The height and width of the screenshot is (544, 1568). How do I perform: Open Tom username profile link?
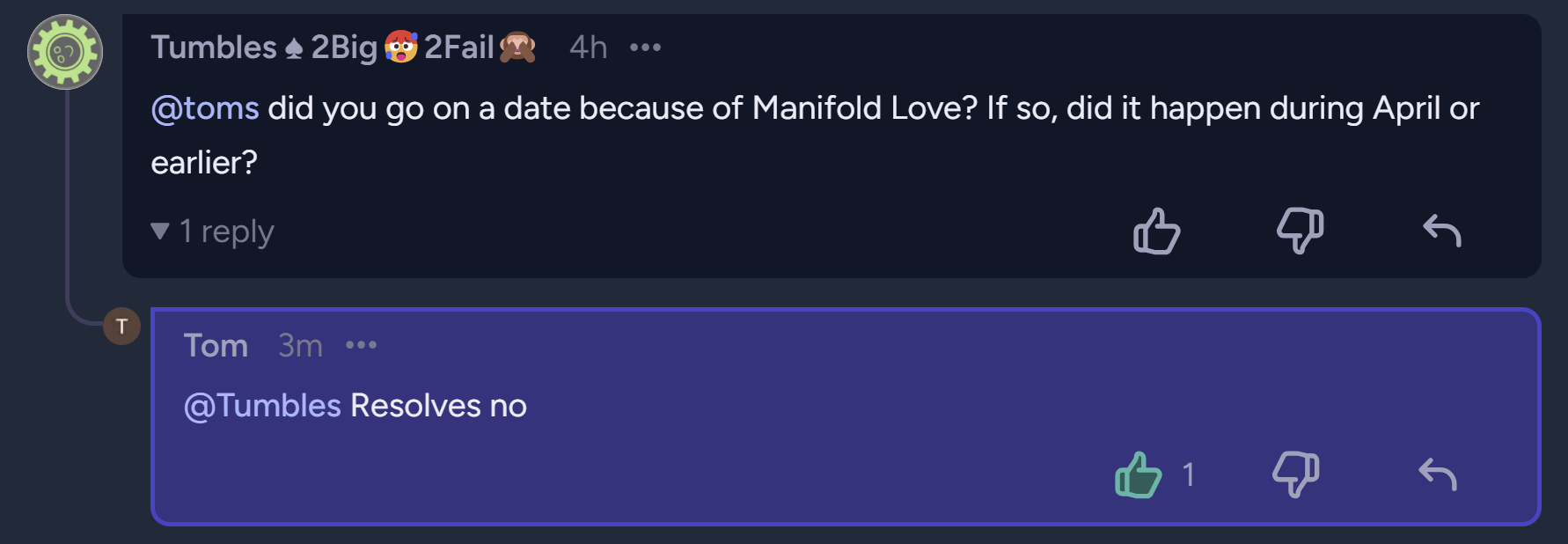[216, 346]
